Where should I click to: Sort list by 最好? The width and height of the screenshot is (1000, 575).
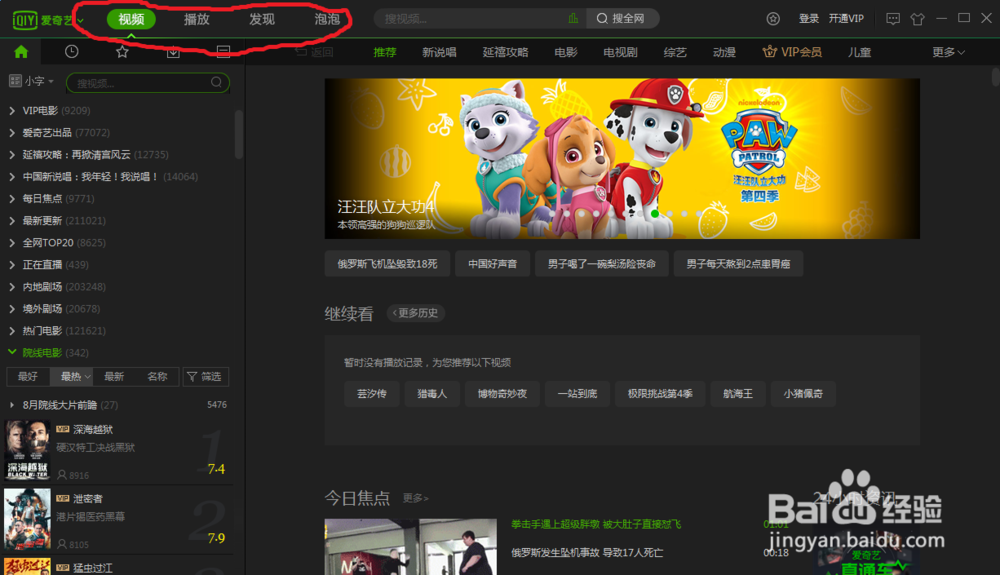27,377
